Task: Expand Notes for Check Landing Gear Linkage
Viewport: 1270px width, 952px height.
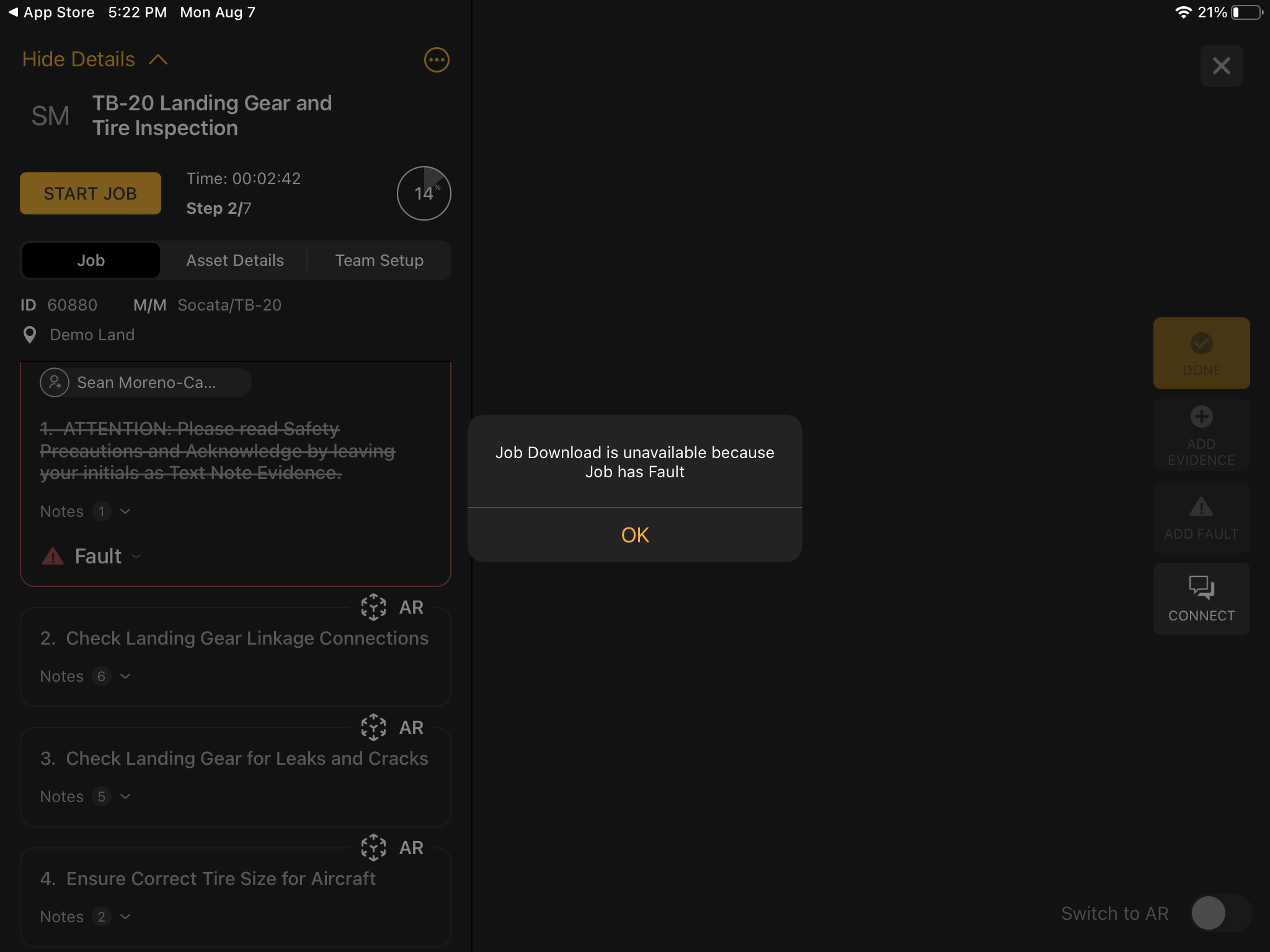Action: click(x=125, y=676)
